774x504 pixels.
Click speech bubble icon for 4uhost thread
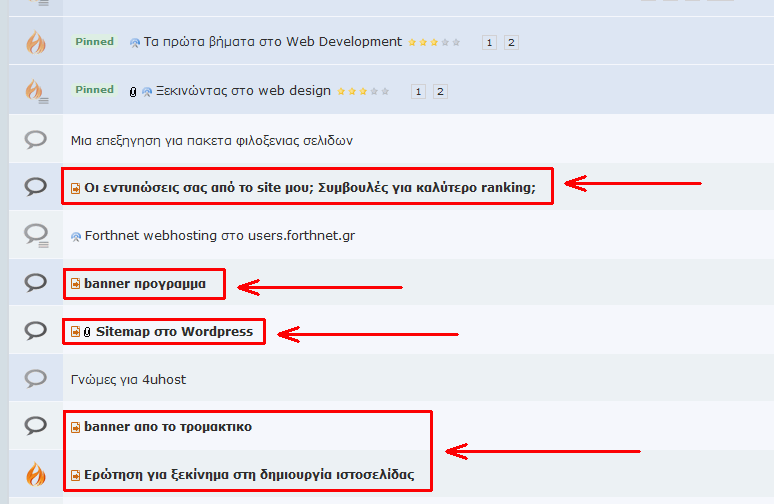pyautogui.click(x=36, y=379)
